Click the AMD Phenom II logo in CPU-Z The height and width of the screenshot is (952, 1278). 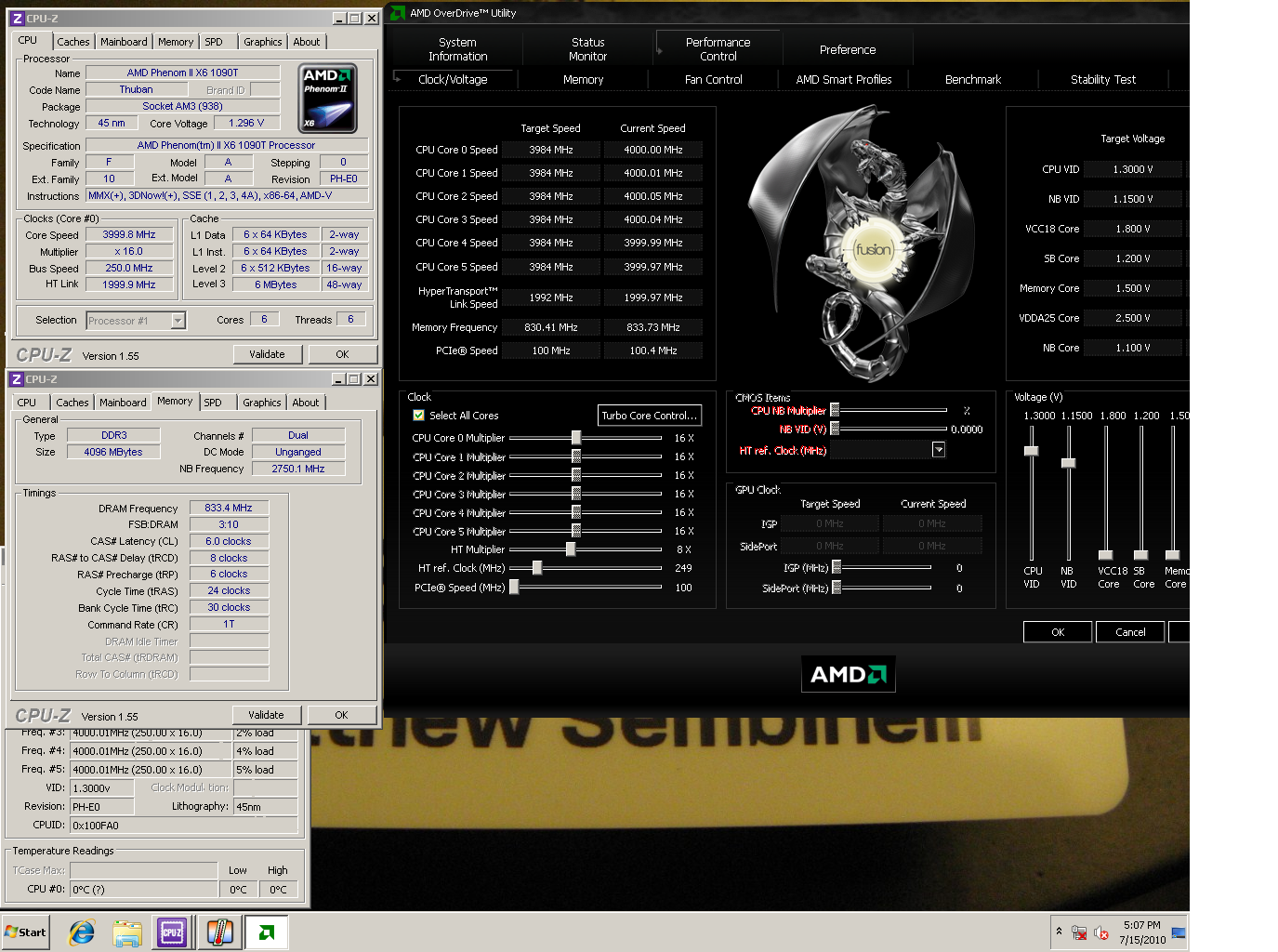[328, 98]
